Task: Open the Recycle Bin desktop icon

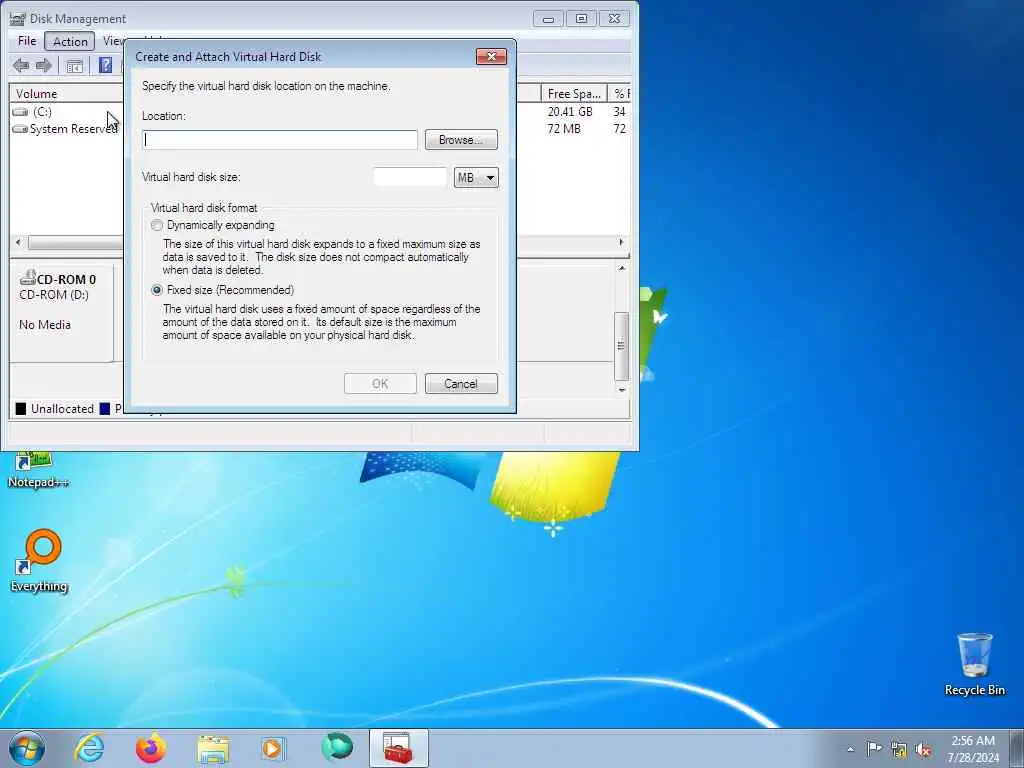Action: click(974, 664)
